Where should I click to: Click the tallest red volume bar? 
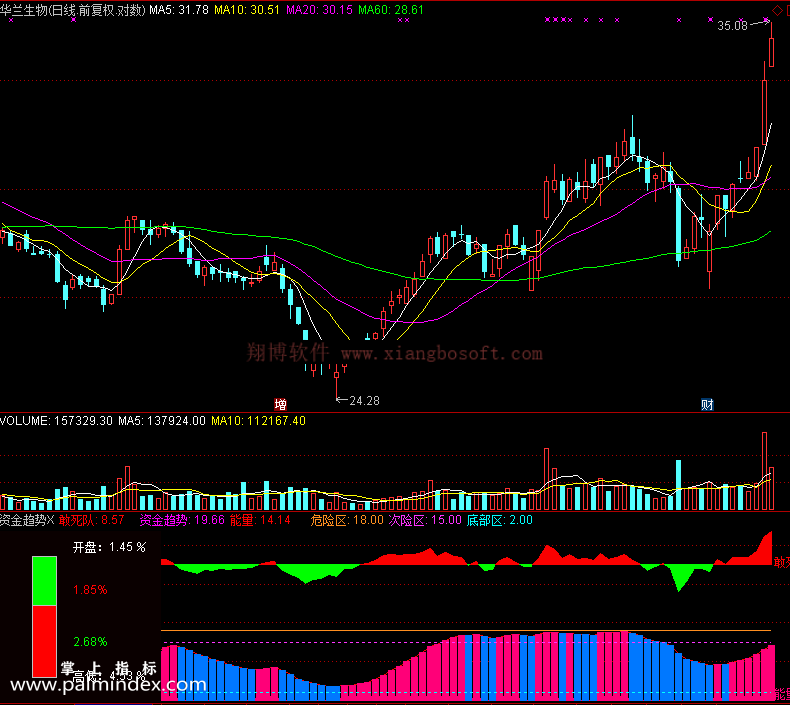tap(764, 471)
